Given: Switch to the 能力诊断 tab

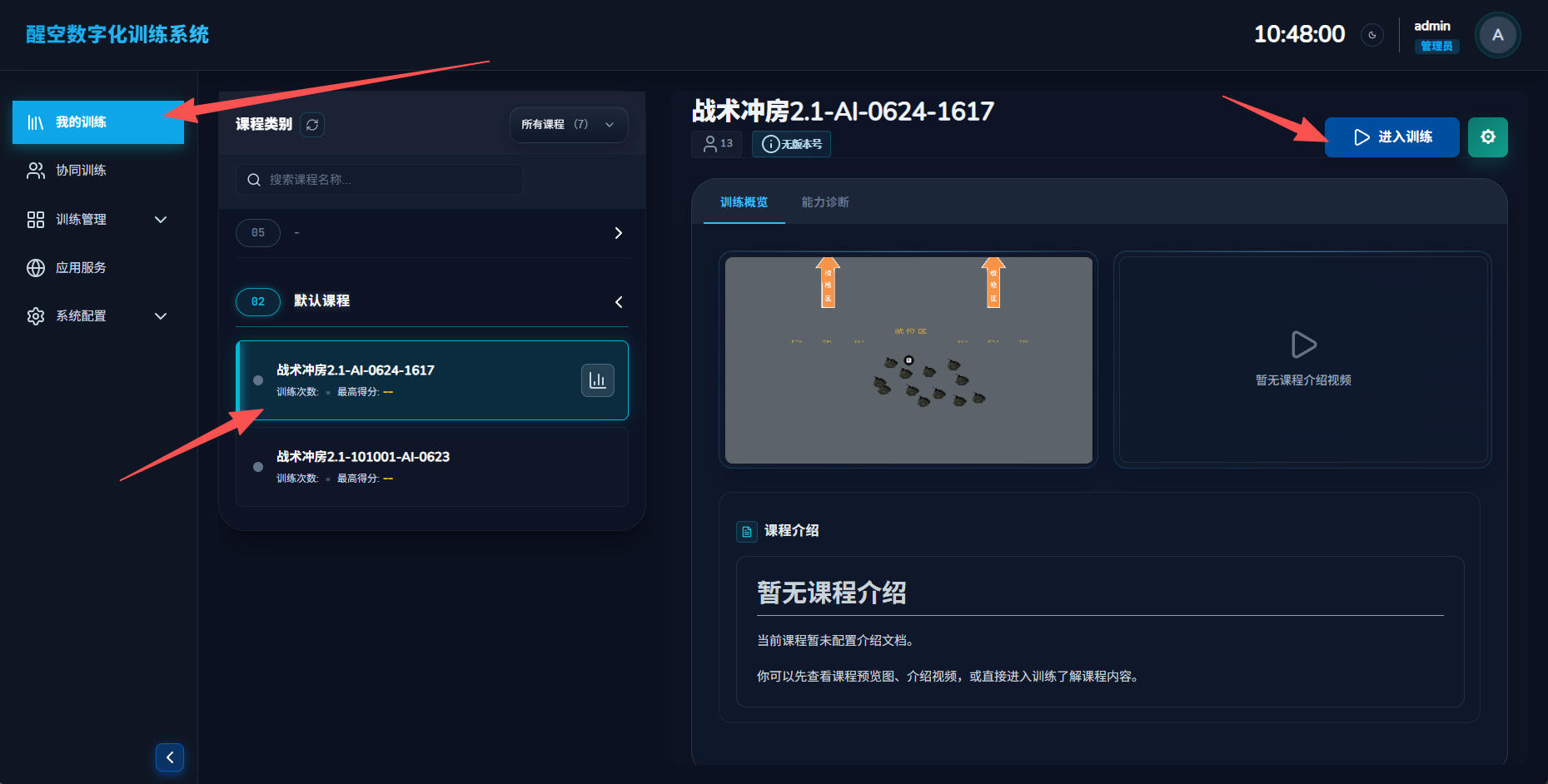Looking at the screenshot, I should [825, 202].
